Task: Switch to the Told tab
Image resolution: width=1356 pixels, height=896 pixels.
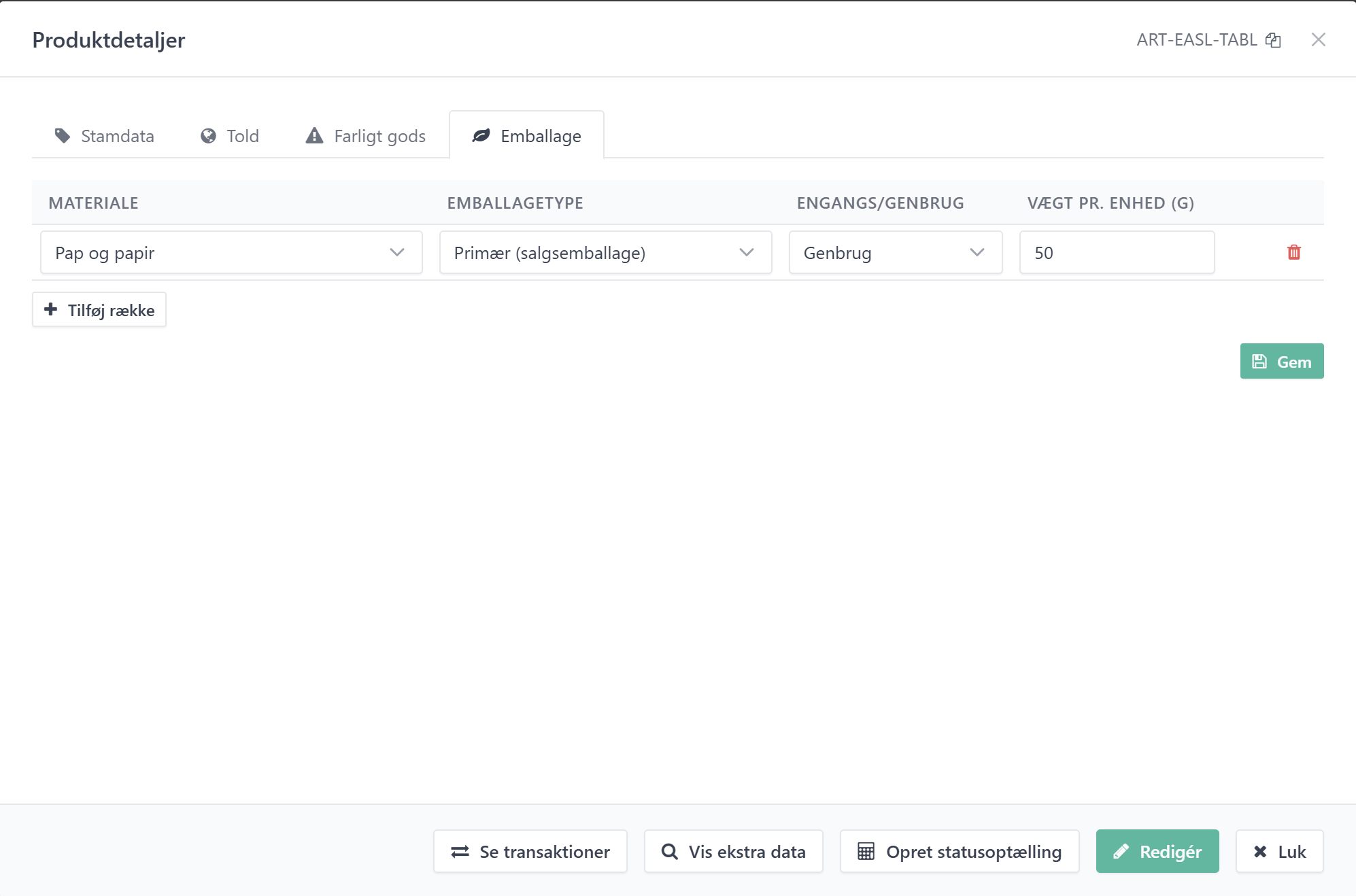Action: tap(230, 136)
